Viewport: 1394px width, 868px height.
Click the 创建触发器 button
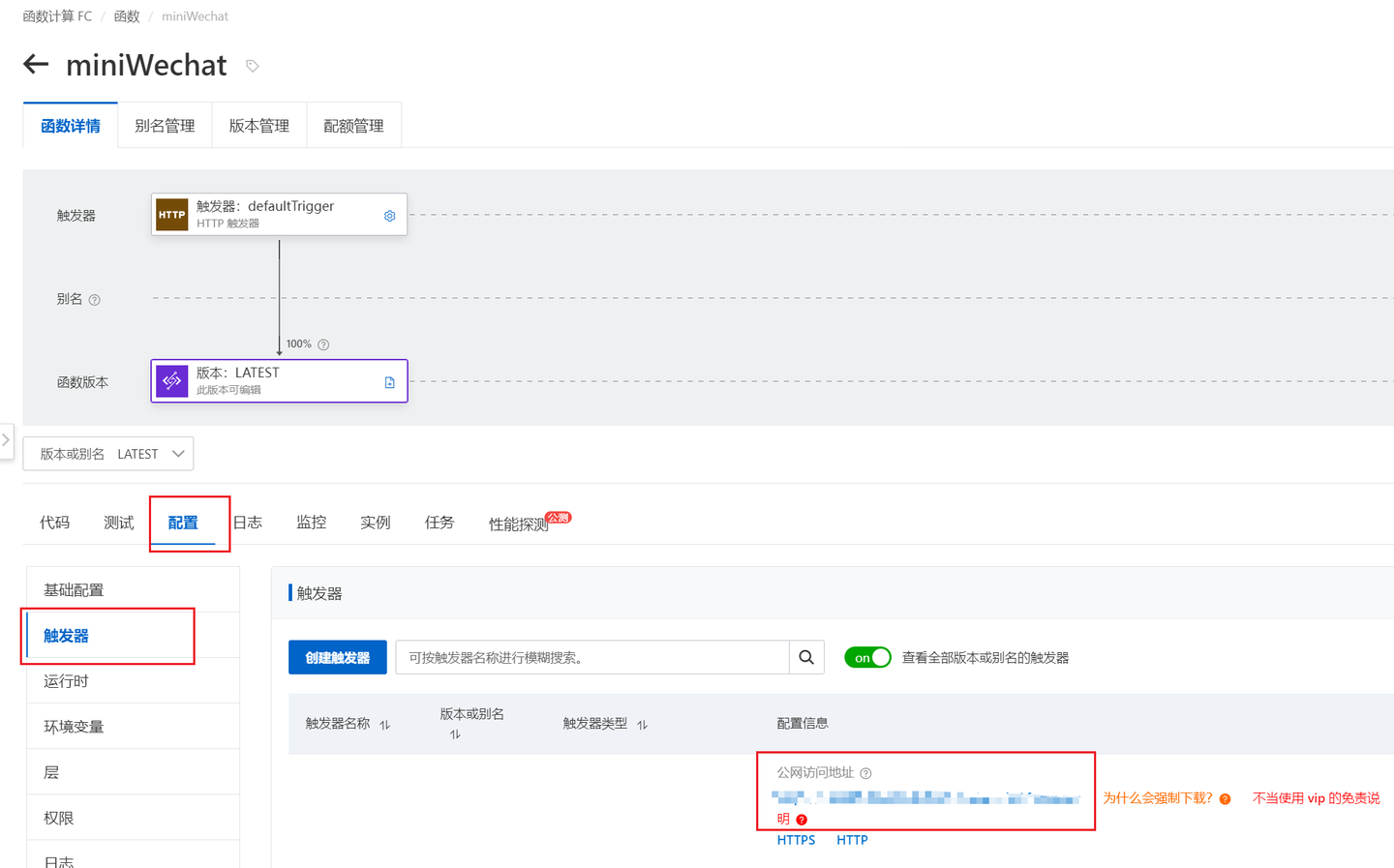pyautogui.click(x=338, y=657)
